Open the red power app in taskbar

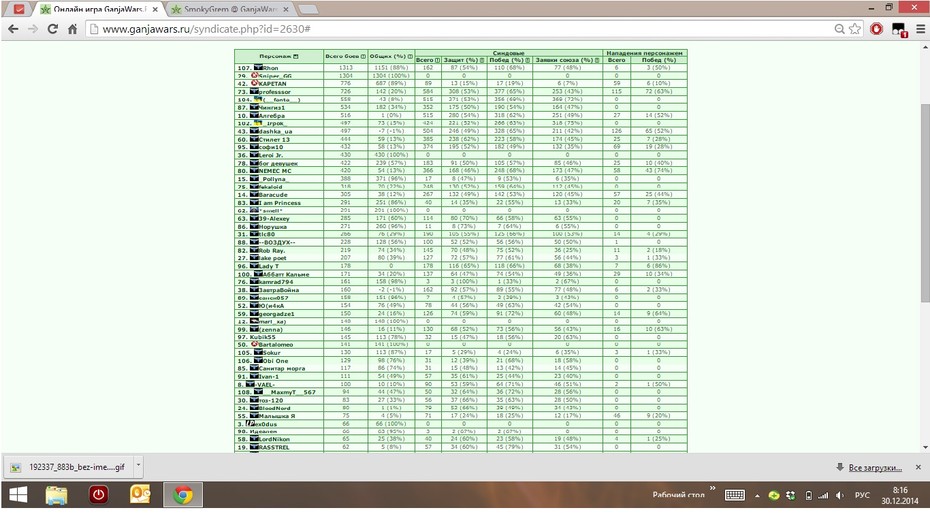pyautogui.click(x=98, y=495)
